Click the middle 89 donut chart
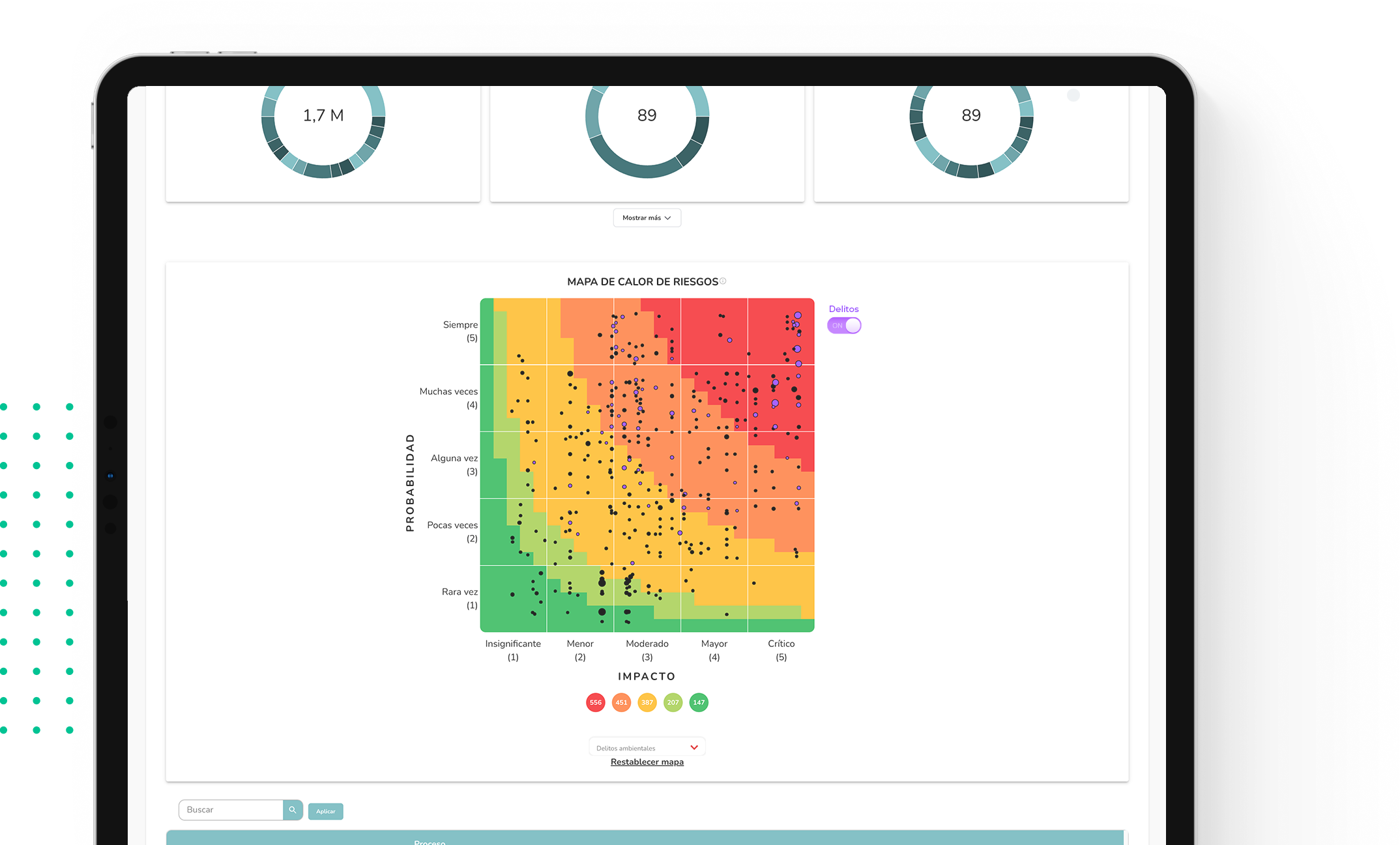Screen dimensions: 1400x845 pyautogui.click(x=647, y=116)
